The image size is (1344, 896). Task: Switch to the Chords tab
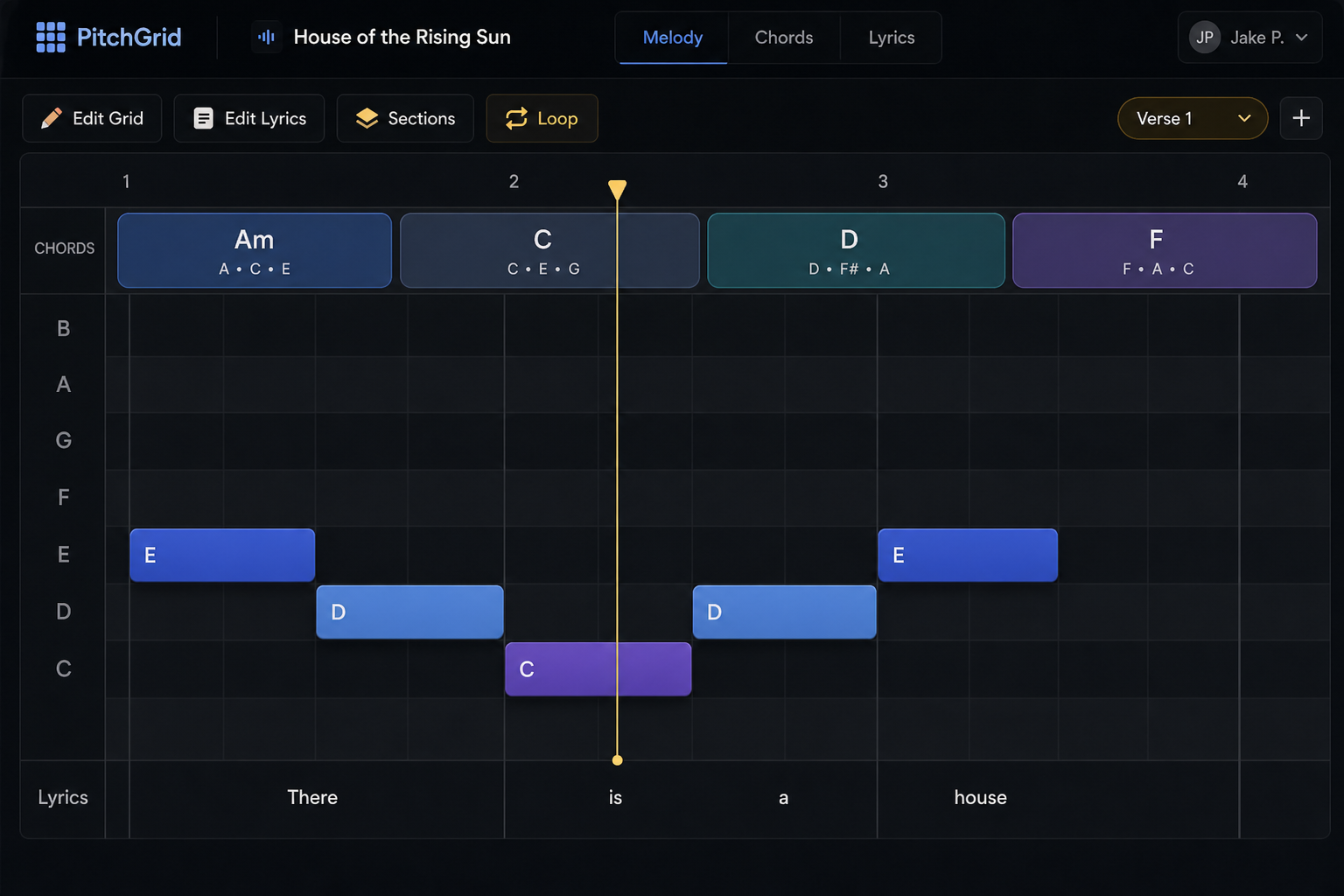[784, 38]
